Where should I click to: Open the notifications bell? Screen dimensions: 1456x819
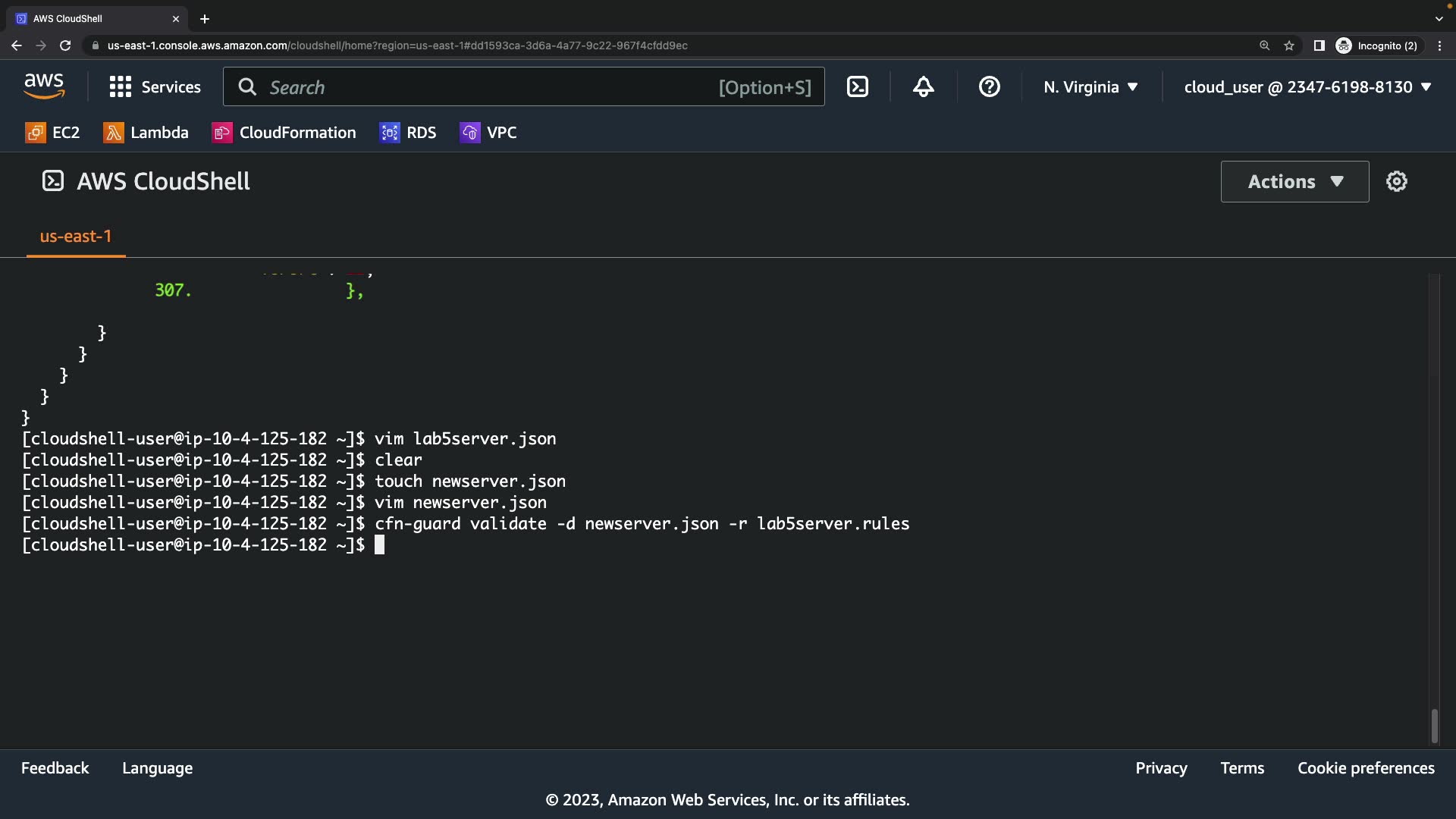coord(923,86)
